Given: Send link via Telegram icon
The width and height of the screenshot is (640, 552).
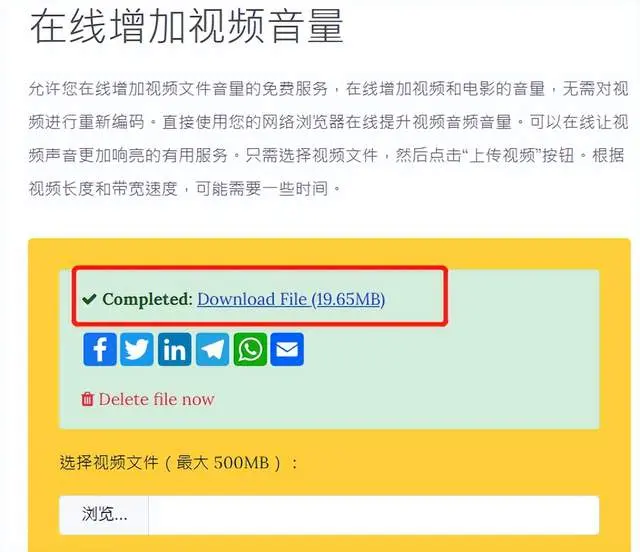Looking at the screenshot, I should 212,349.
